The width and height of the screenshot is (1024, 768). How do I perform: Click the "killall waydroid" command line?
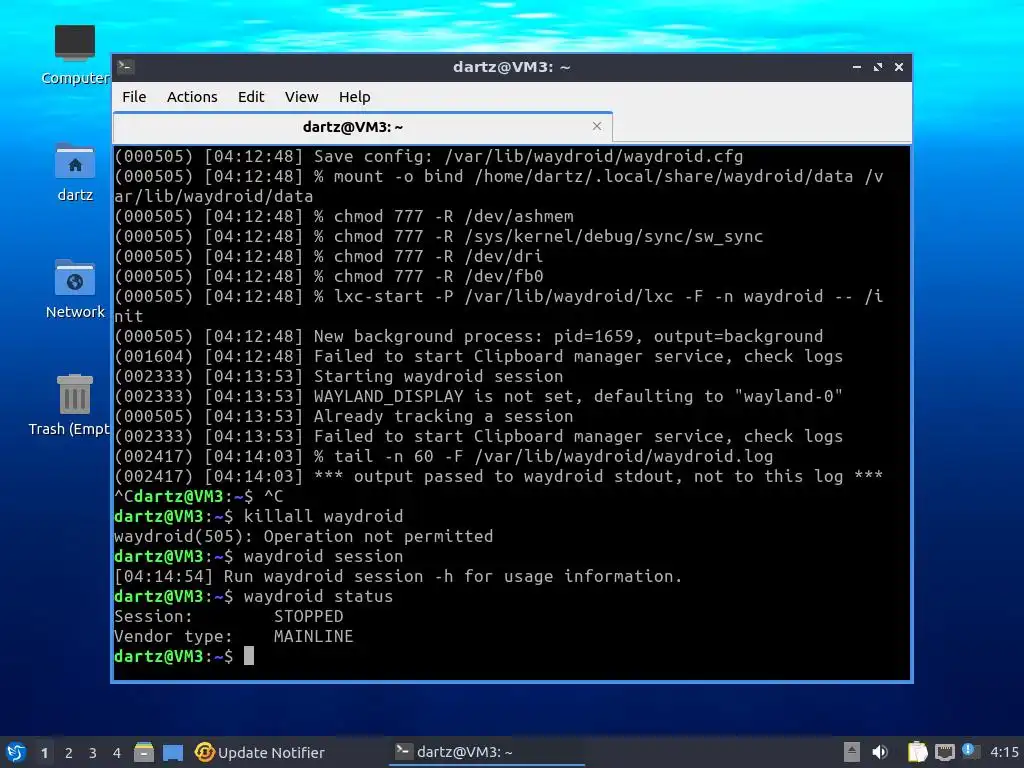(259, 516)
